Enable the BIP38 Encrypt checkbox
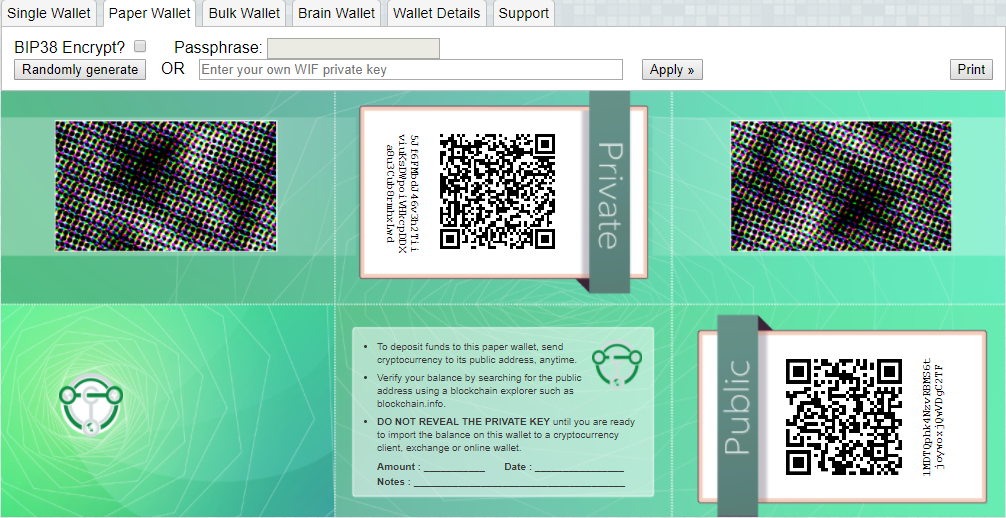Viewport: 1006px width, 518px height. point(140,46)
